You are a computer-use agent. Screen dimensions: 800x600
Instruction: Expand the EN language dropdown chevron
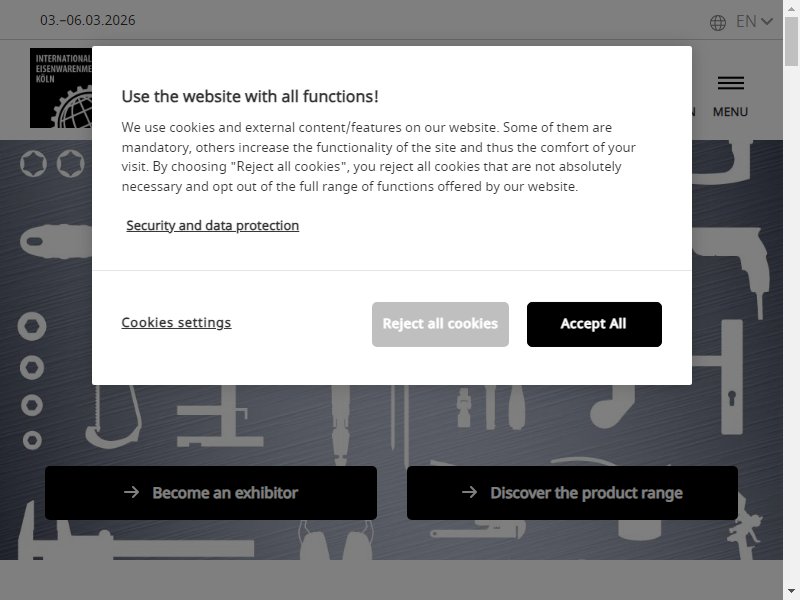767,21
